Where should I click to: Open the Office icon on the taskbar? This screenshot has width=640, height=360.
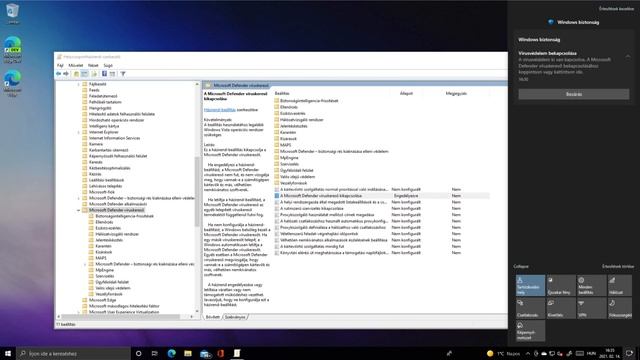(x=221, y=353)
